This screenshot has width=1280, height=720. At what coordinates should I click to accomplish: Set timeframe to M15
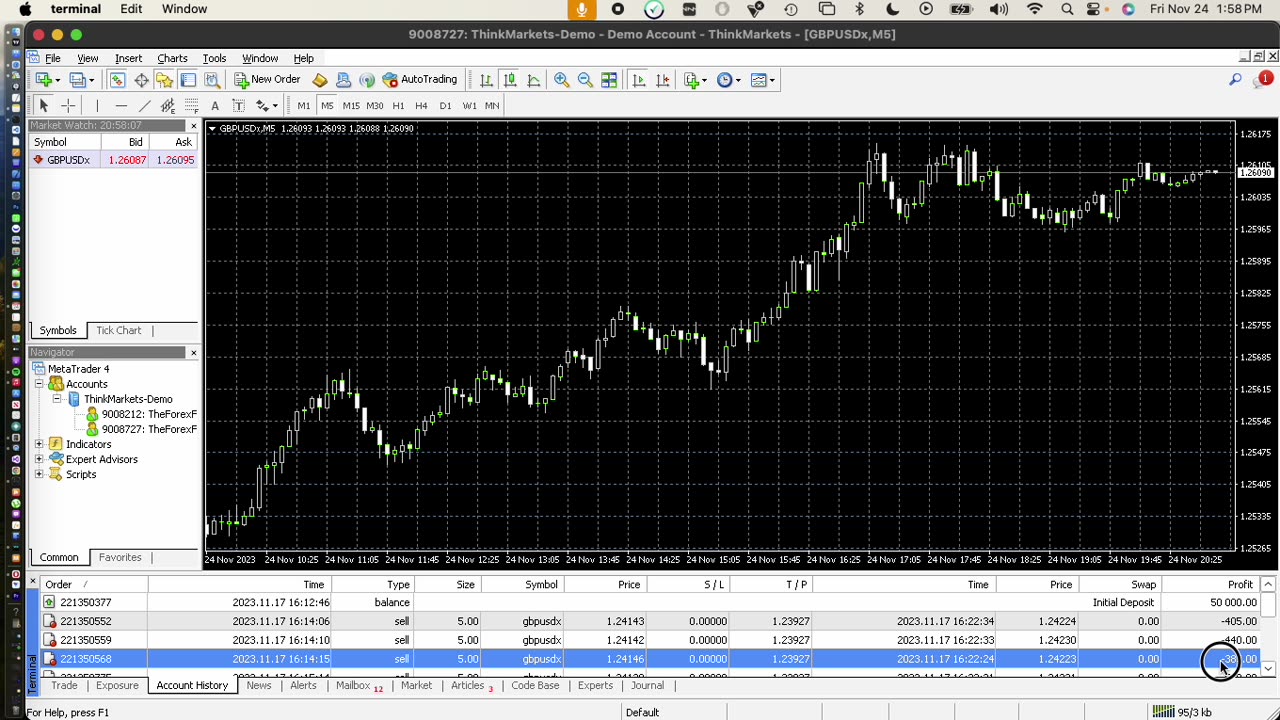[351, 105]
